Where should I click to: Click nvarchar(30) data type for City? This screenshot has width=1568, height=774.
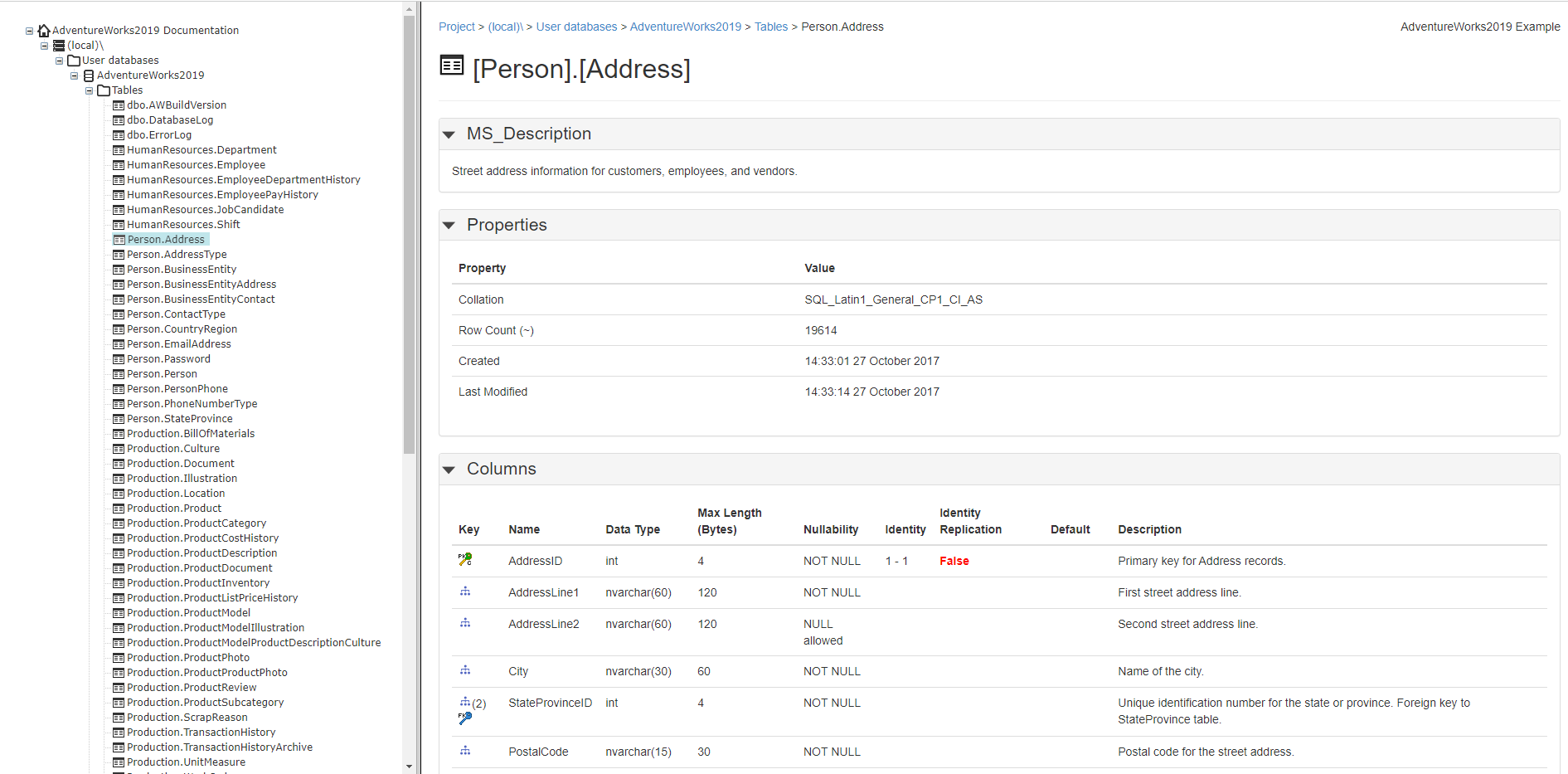point(638,671)
